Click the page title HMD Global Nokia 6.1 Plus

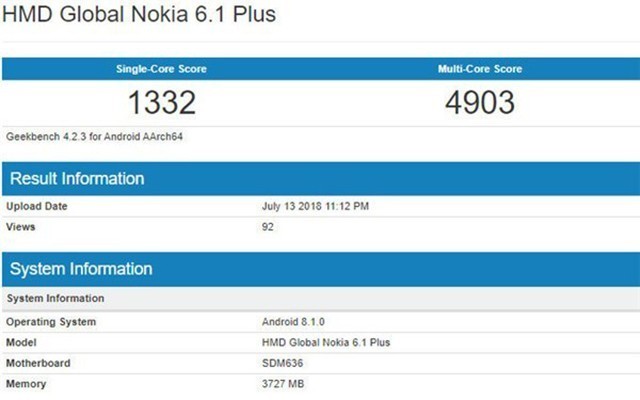pos(140,15)
